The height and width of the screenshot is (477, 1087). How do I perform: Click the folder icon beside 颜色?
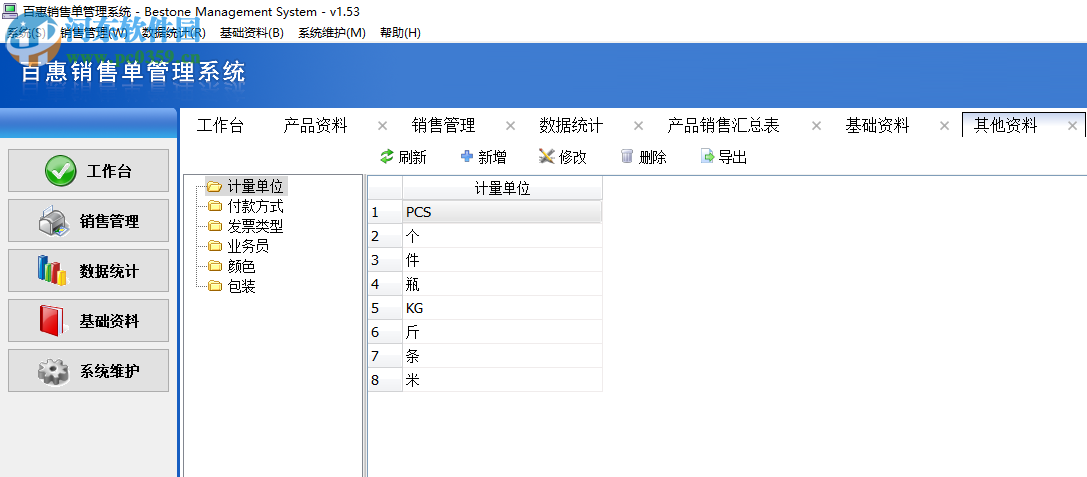coord(215,266)
